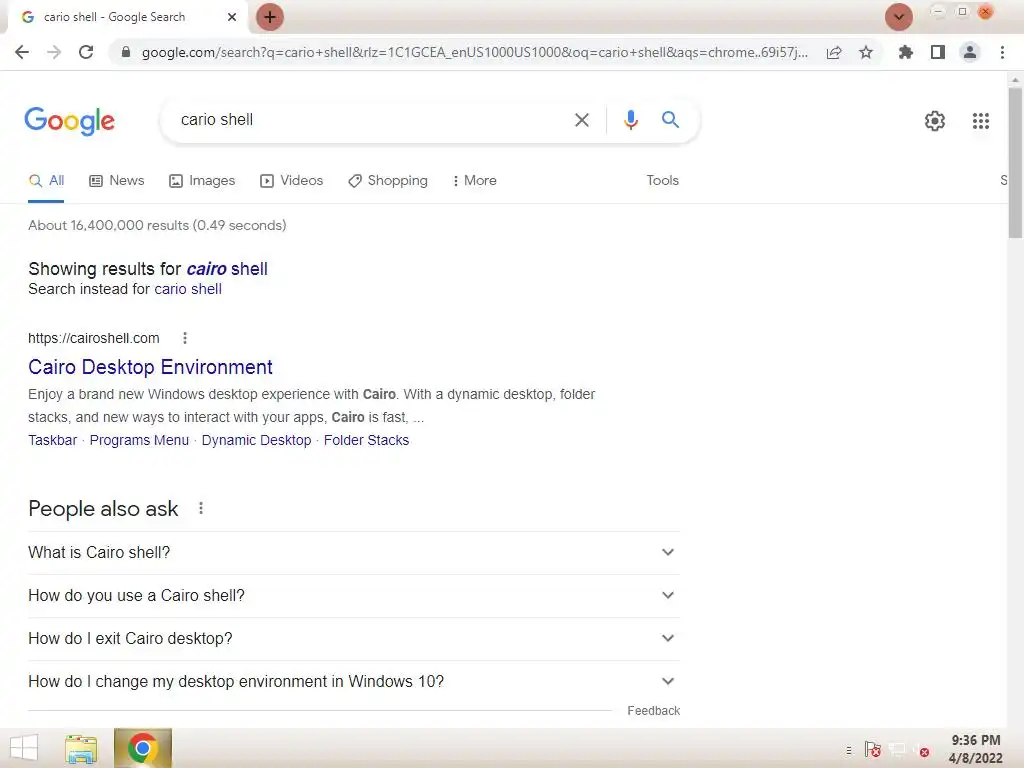Expand 'How do I exit Cairo desktop?'
The image size is (1024, 768).
point(353,639)
